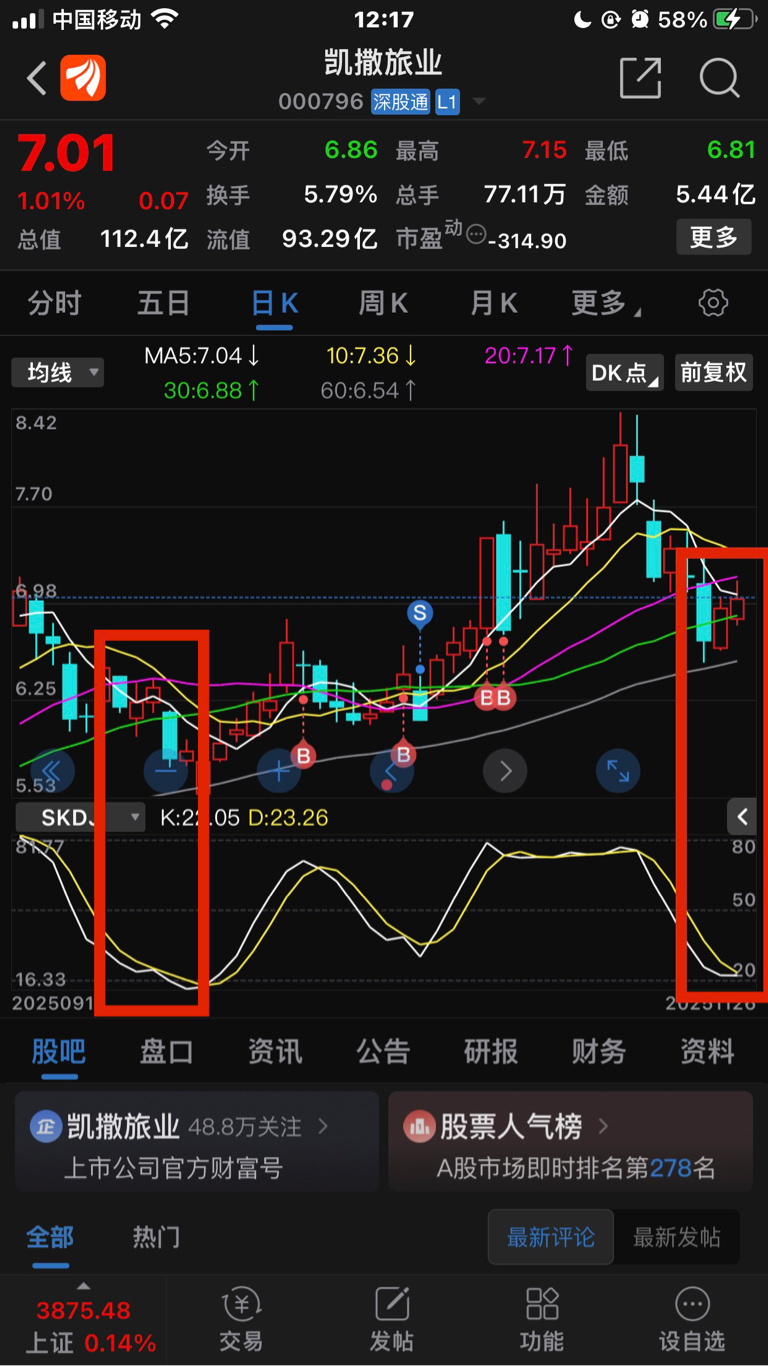Tap the 股票人气榜 red icon
Viewport: 768px width, 1366px height.
pos(418,1127)
